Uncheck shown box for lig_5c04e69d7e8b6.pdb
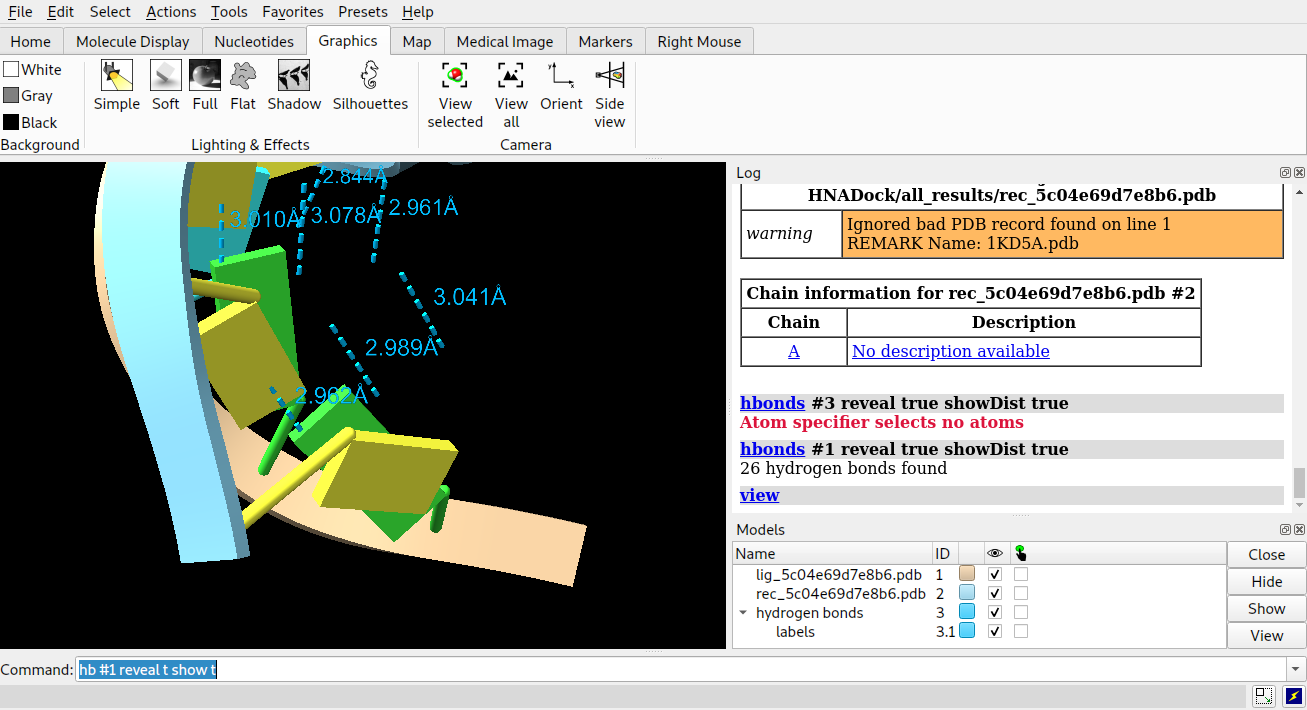1307x710 pixels. pyautogui.click(x=995, y=575)
